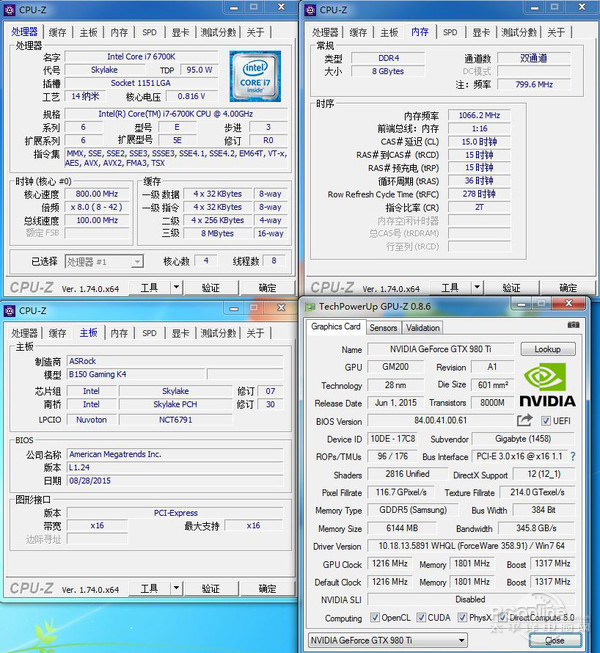Click the Close button in GPU-Z
Image resolution: width=600 pixels, height=653 pixels.
tap(555, 640)
